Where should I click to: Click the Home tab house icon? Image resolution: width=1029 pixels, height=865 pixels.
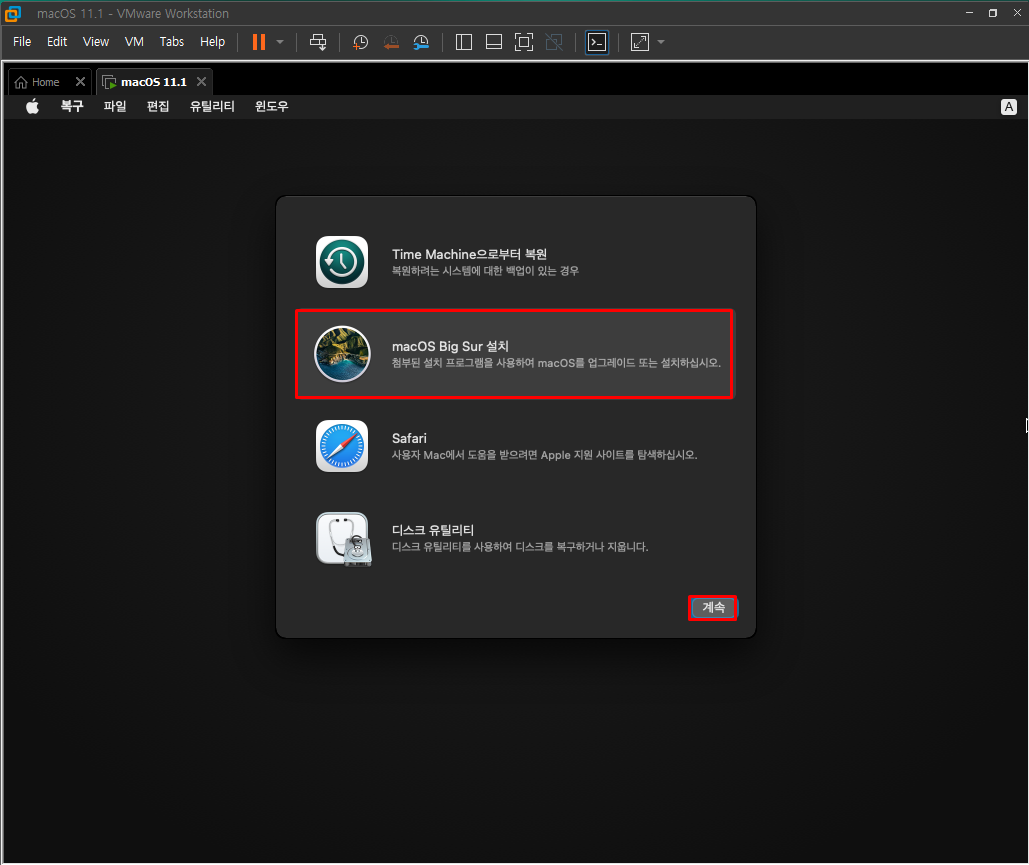point(21,82)
